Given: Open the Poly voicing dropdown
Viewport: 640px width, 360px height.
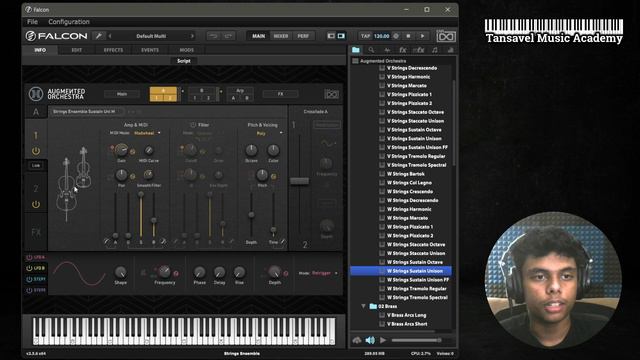Looking at the screenshot, I should tap(269, 133).
